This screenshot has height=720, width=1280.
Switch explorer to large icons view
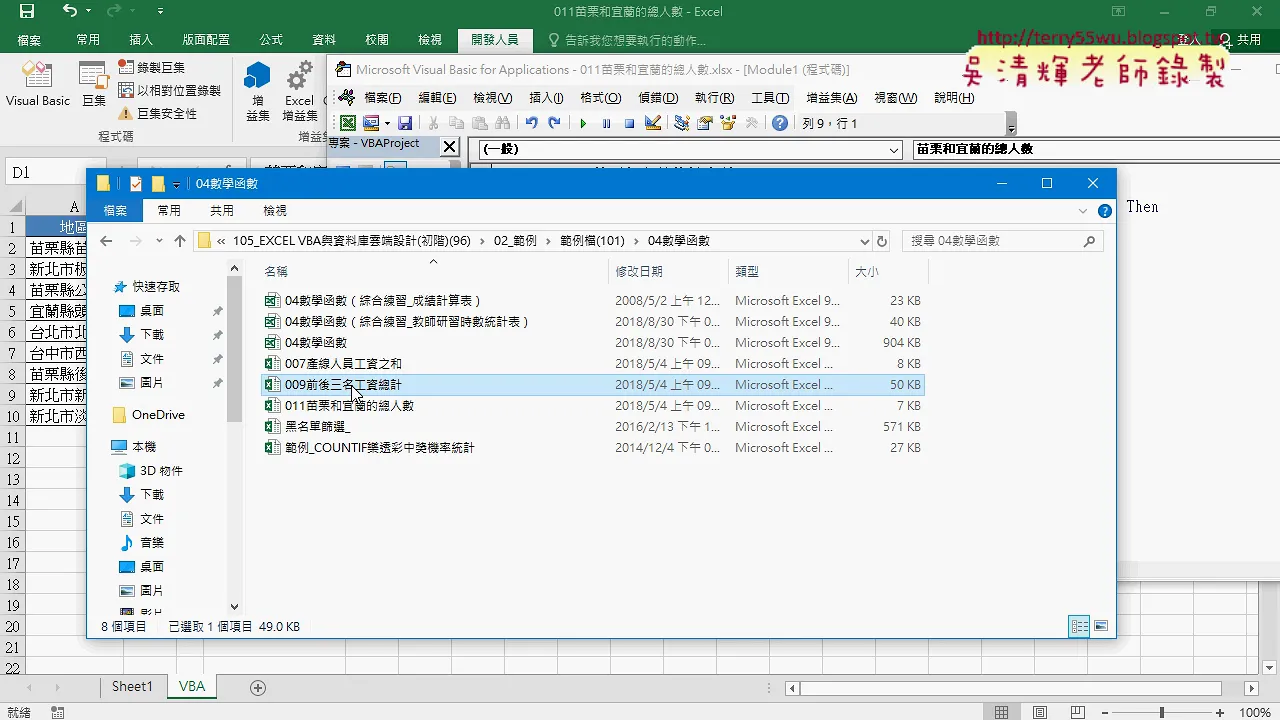tap(1101, 626)
